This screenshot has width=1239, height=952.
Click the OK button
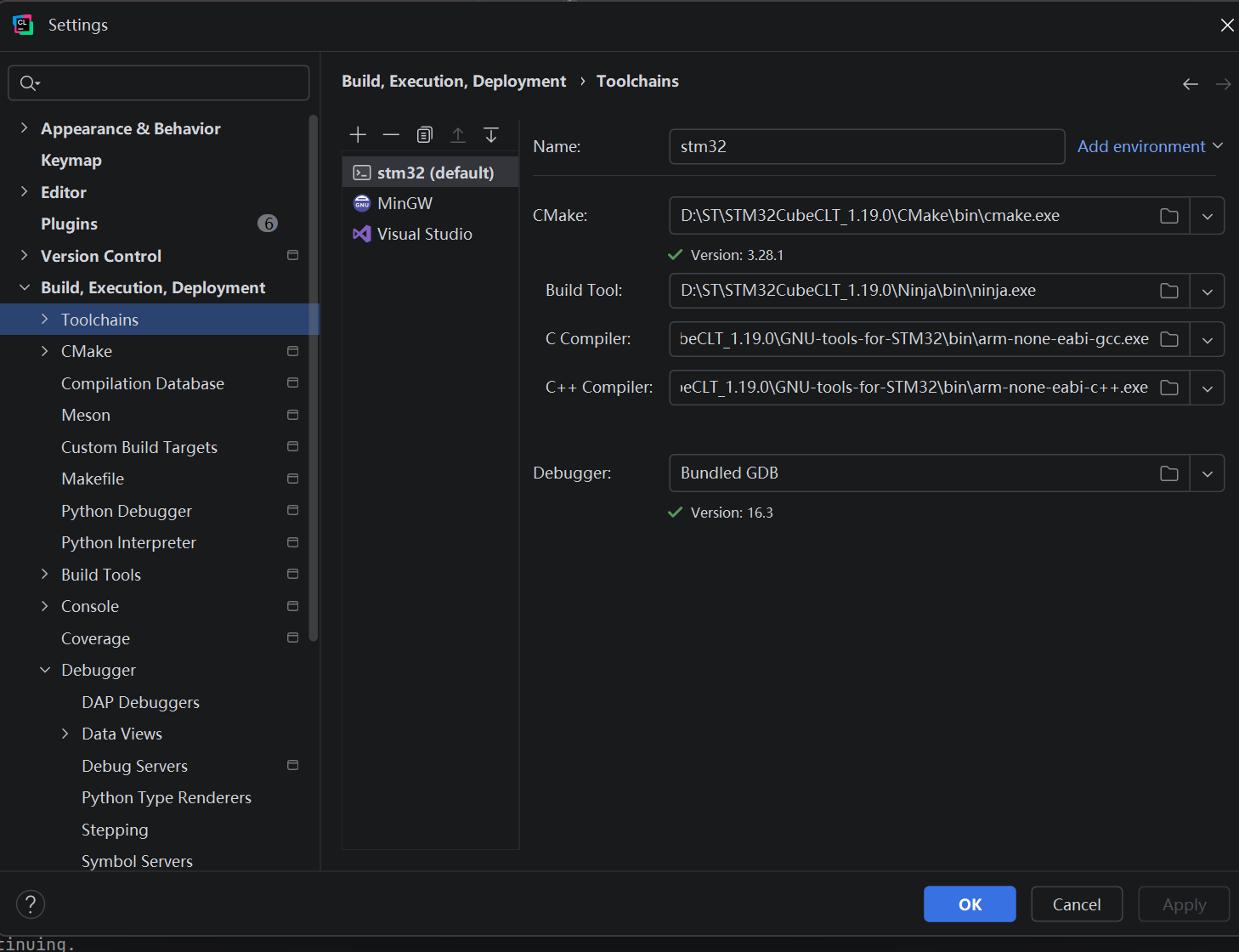pyautogui.click(x=970, y=904)
